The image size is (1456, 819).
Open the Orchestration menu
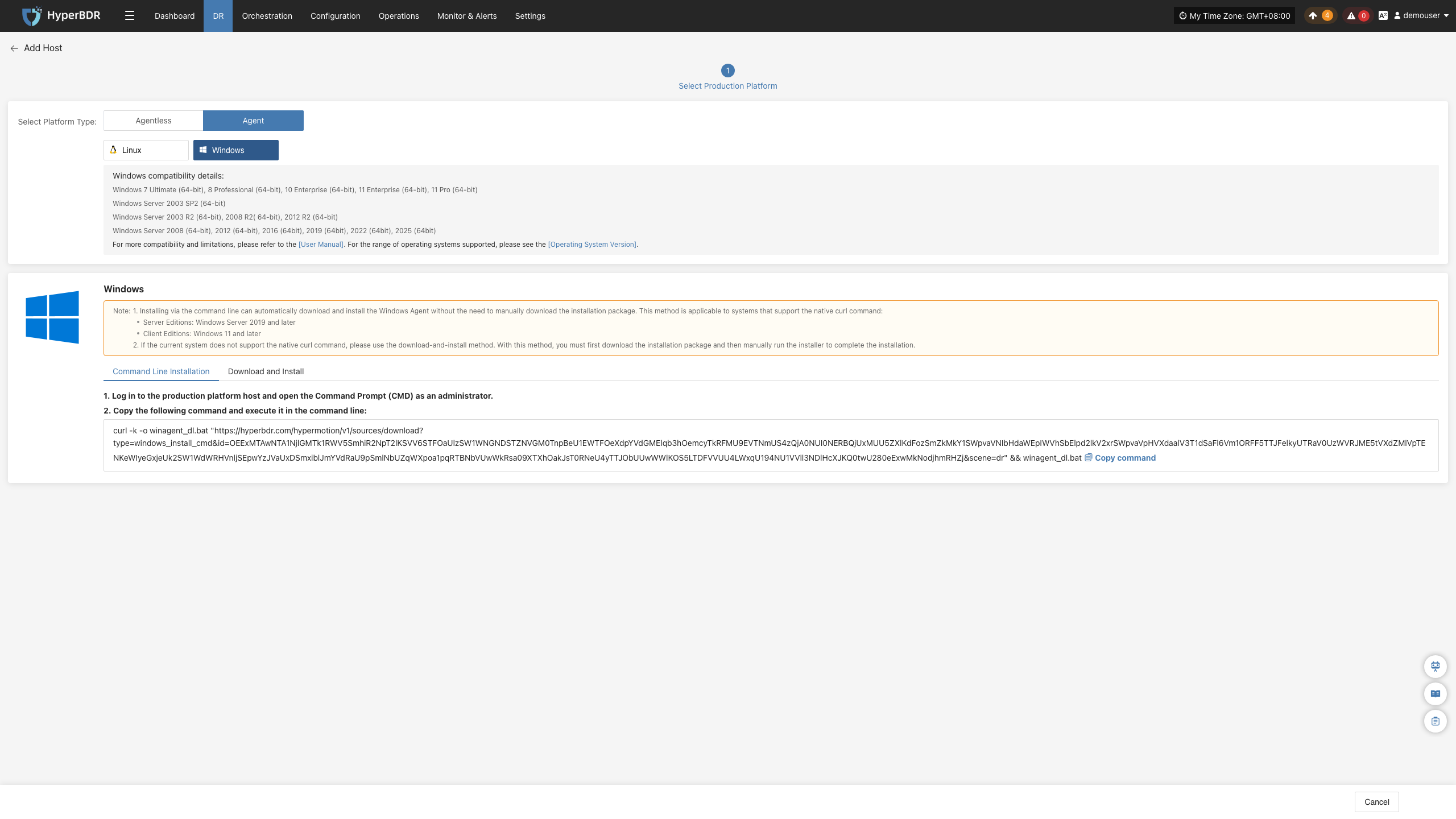(x=267, y=16)
